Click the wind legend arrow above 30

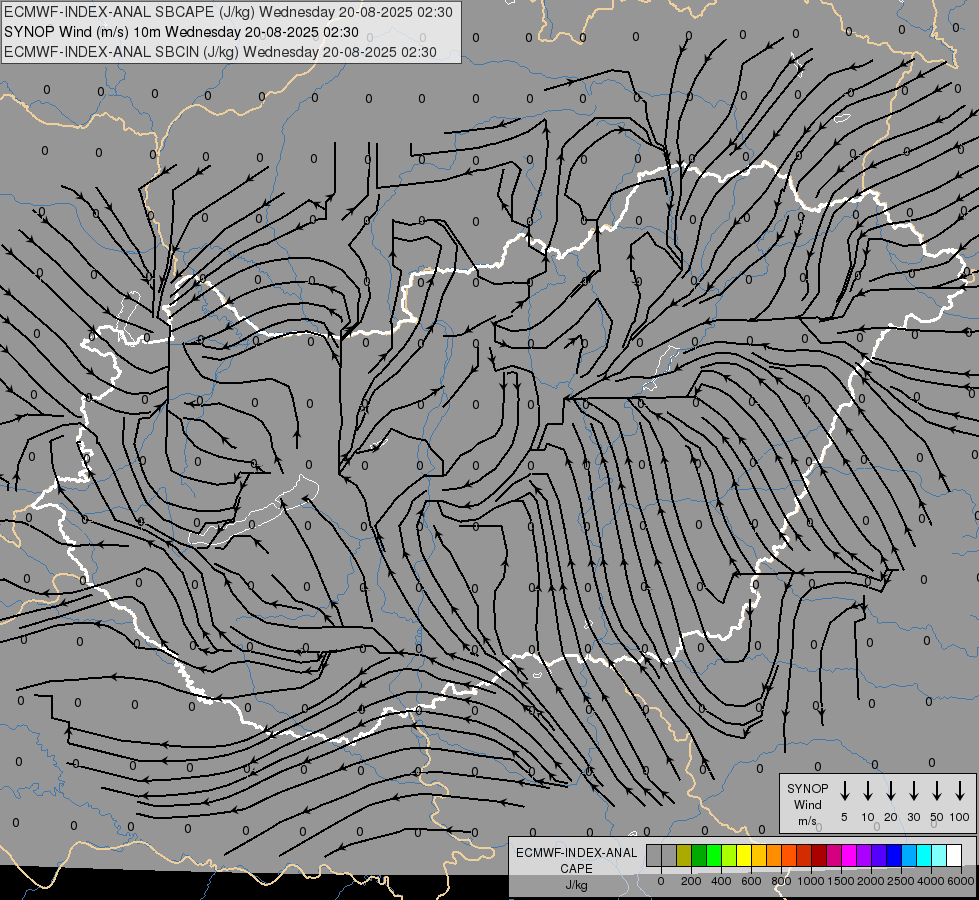pos(913,791)
